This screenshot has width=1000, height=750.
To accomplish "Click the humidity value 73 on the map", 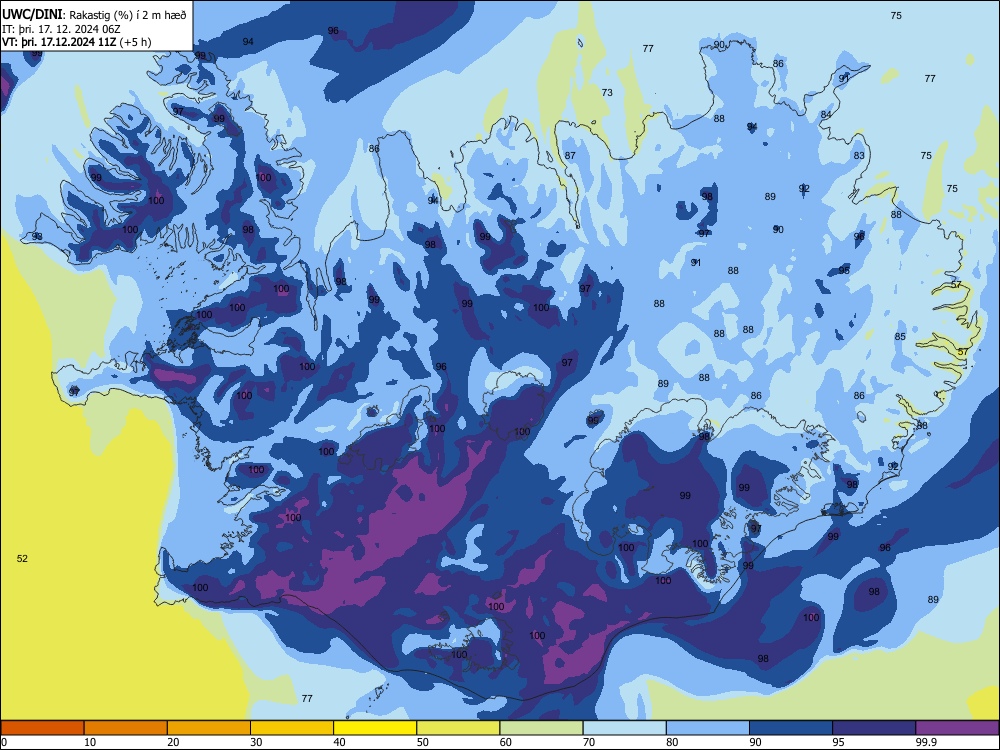I will [607, 92].
